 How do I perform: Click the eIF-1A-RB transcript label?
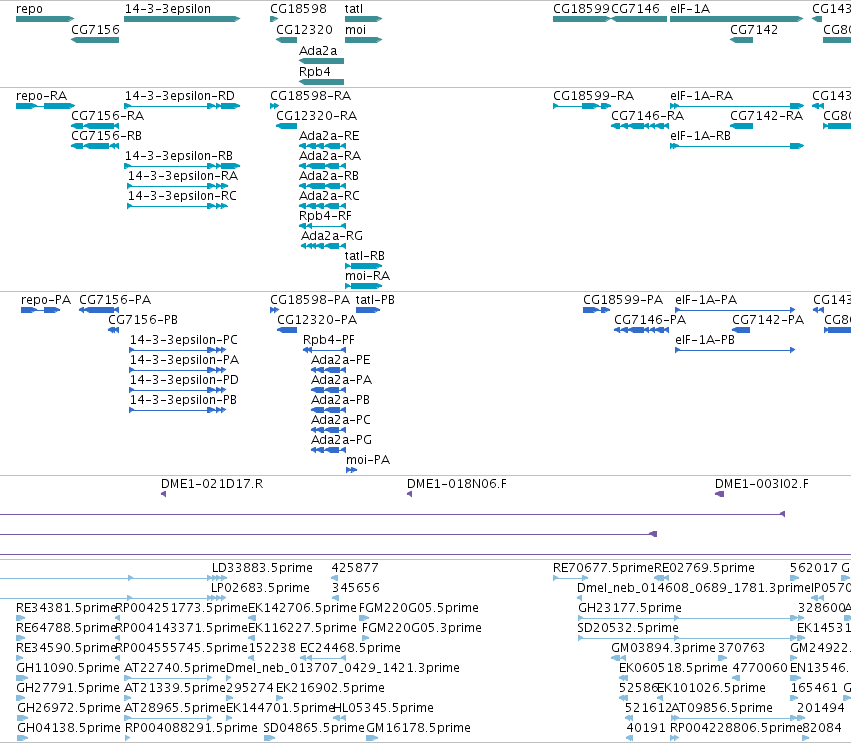(x=701, y=136)
